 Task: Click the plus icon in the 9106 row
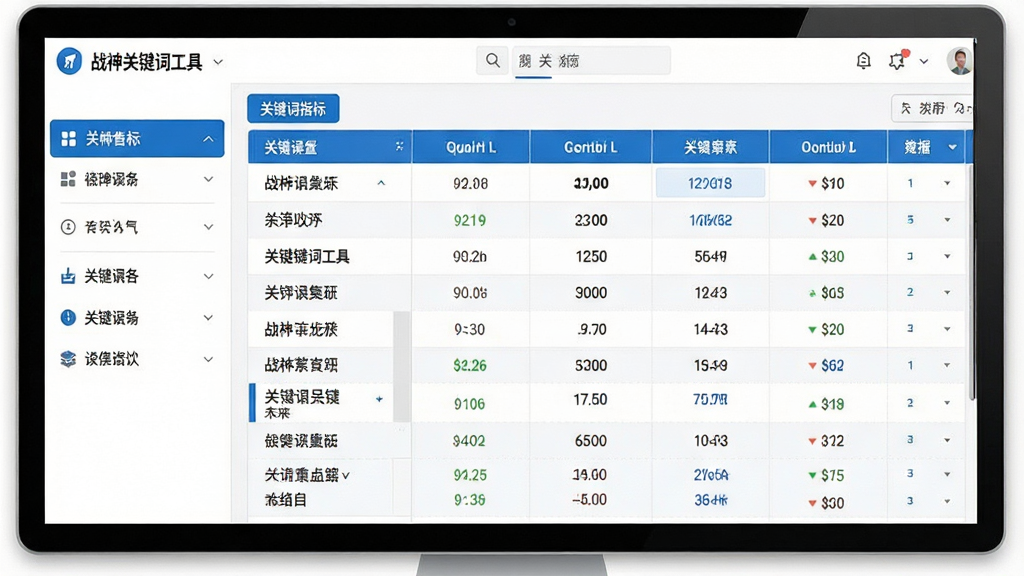pos(379,399)
